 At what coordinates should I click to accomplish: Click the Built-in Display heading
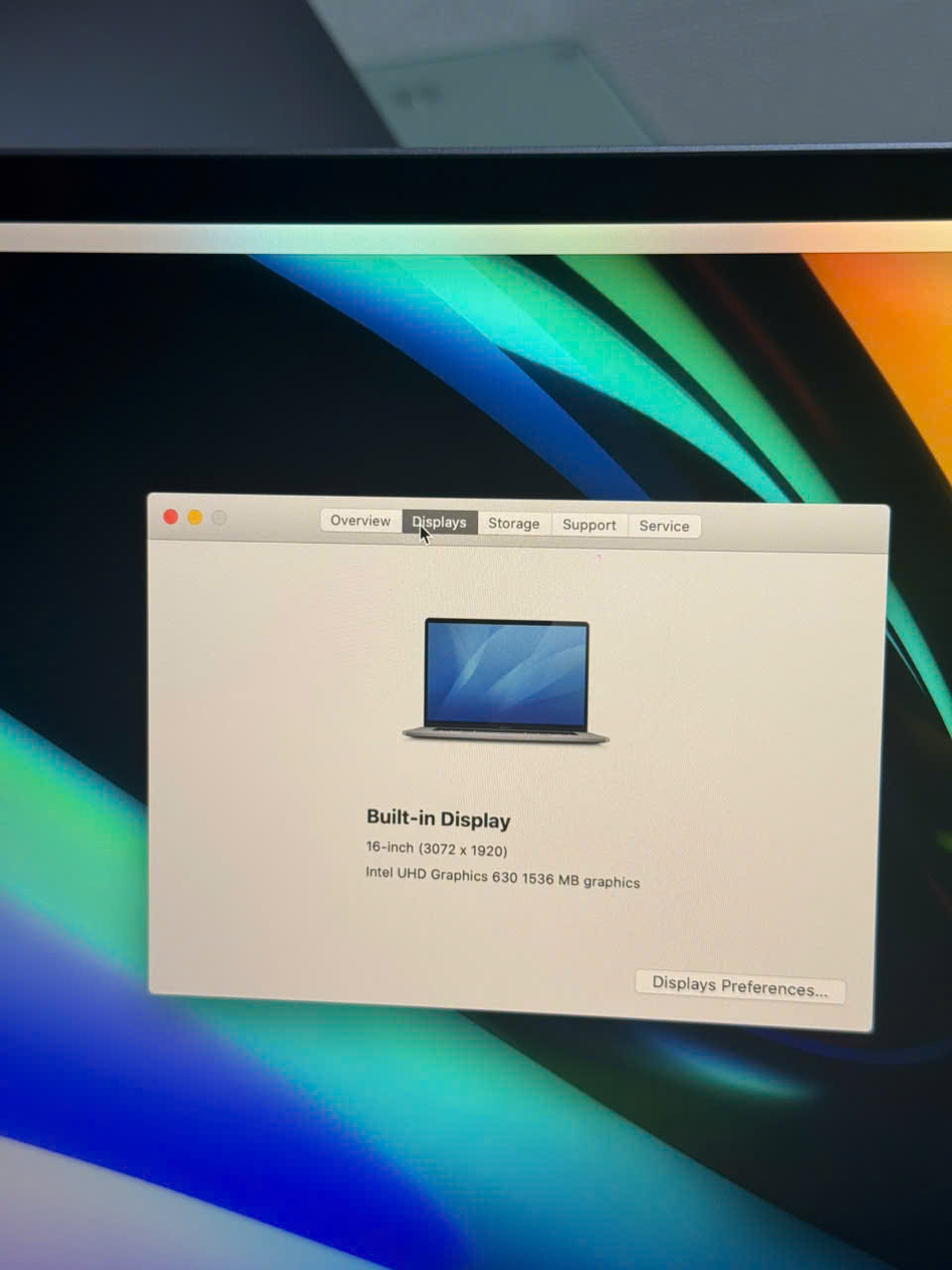point(438,820)
